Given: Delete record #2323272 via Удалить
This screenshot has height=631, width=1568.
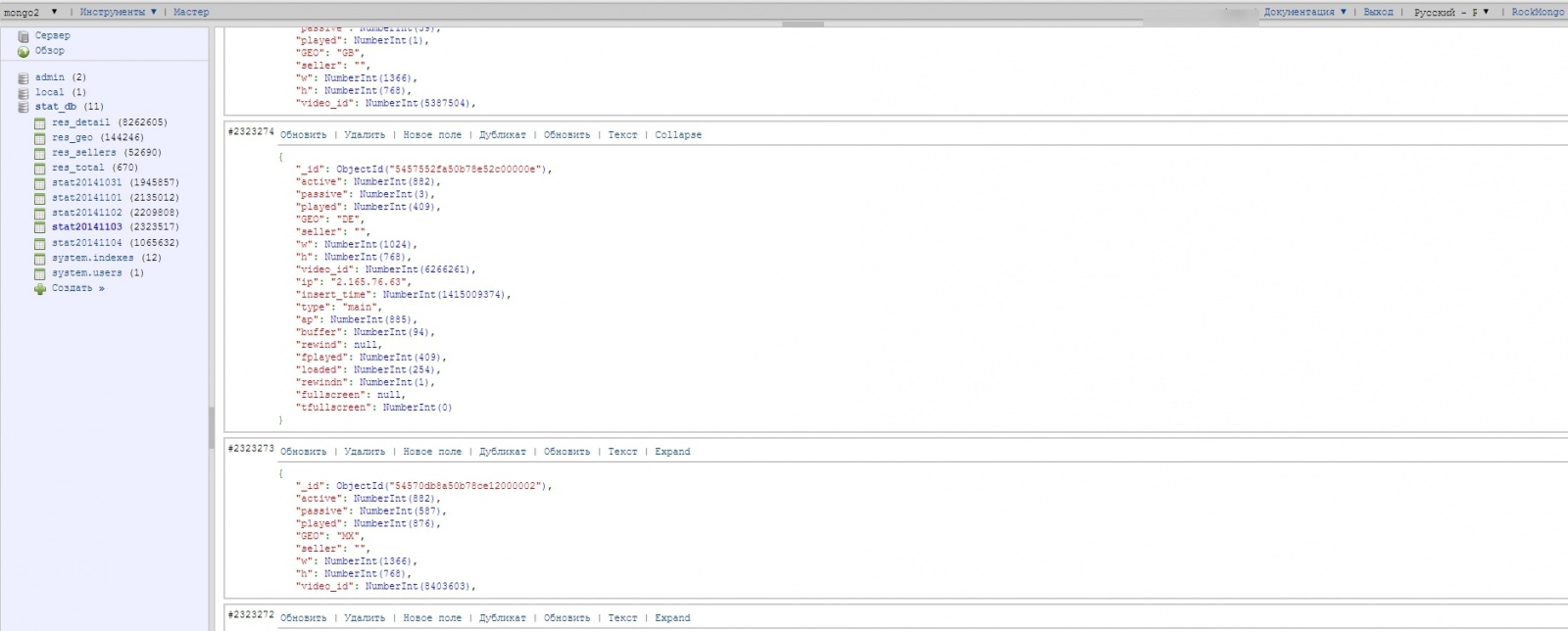Looking at the screenshot, I should [365, 618].
